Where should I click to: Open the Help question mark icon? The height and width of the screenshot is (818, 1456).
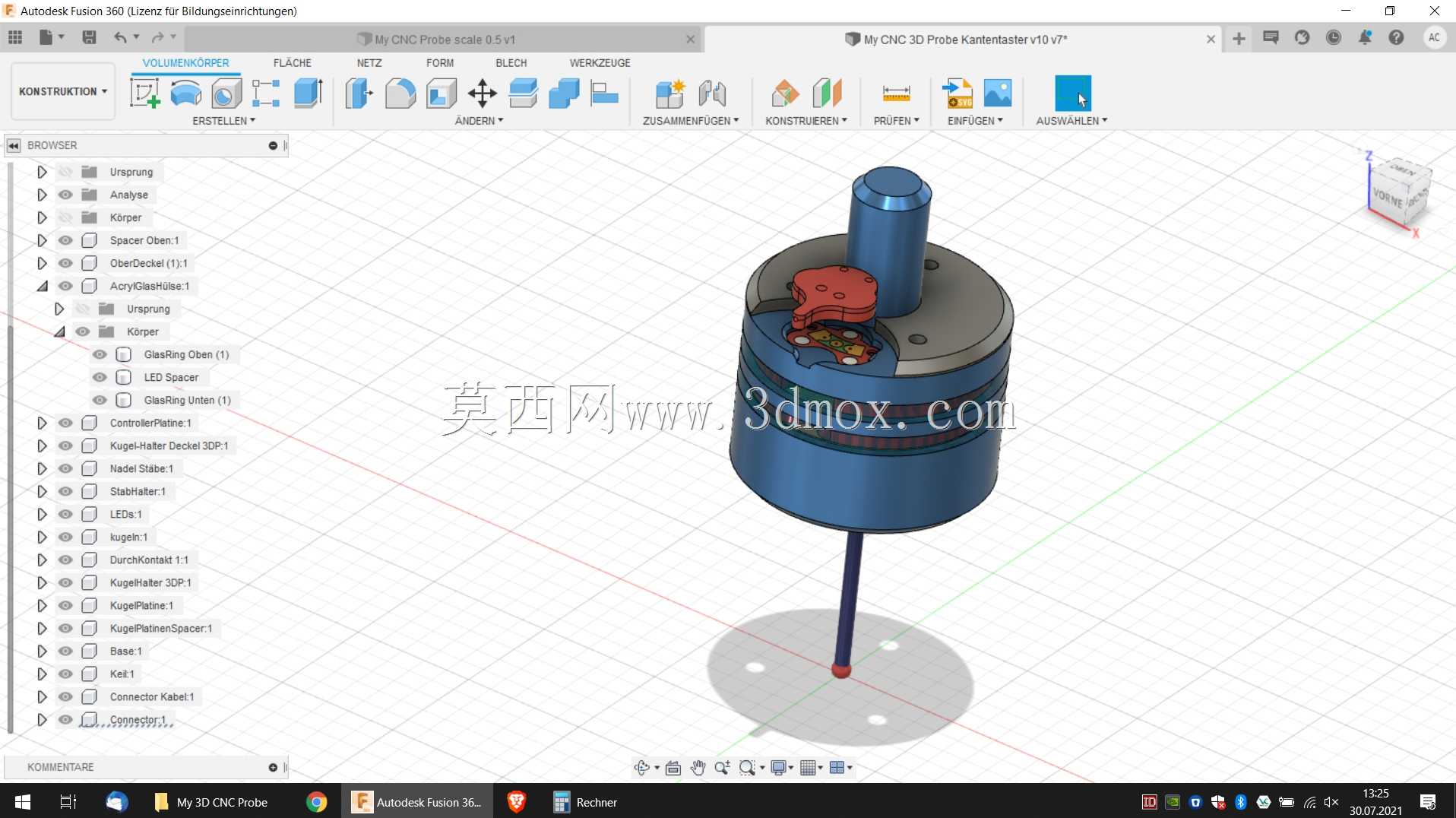1396,37
